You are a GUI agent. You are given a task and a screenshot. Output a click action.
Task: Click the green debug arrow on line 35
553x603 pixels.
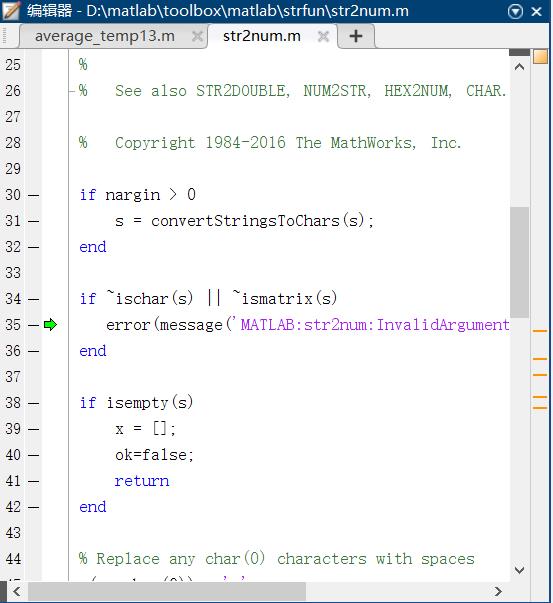point(50,325)
